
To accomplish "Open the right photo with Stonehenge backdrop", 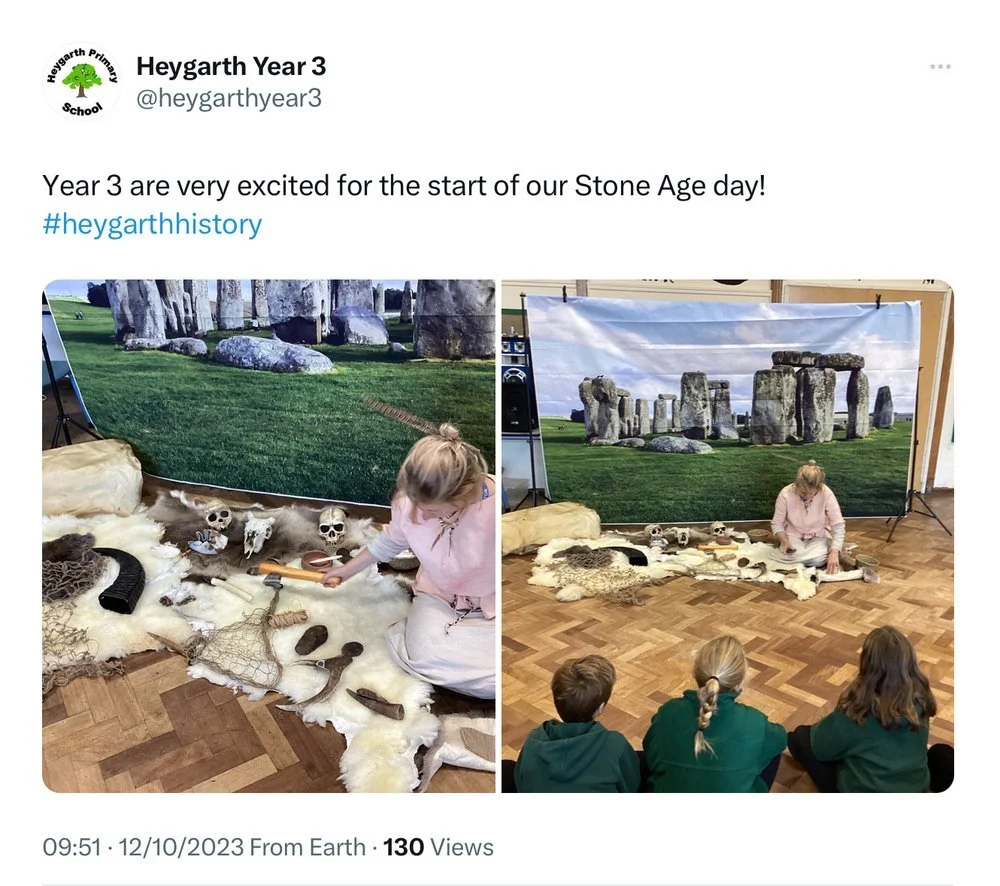I will coord(728,536).
